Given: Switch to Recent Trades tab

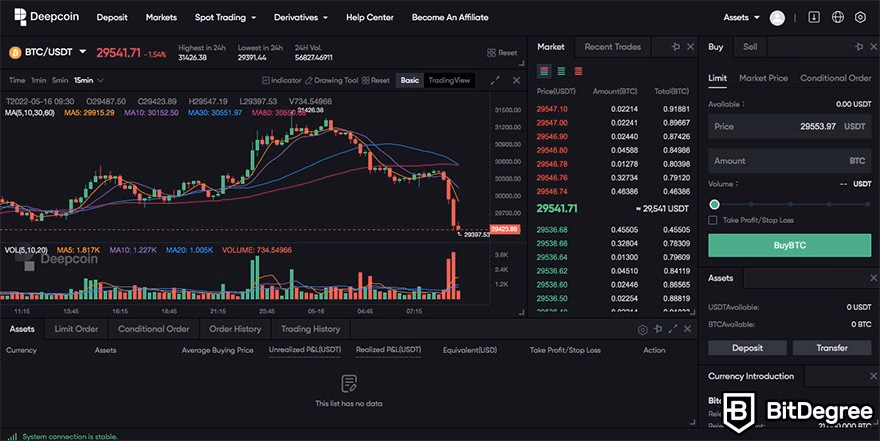Looking at the screenshot, I should [612, 47].
